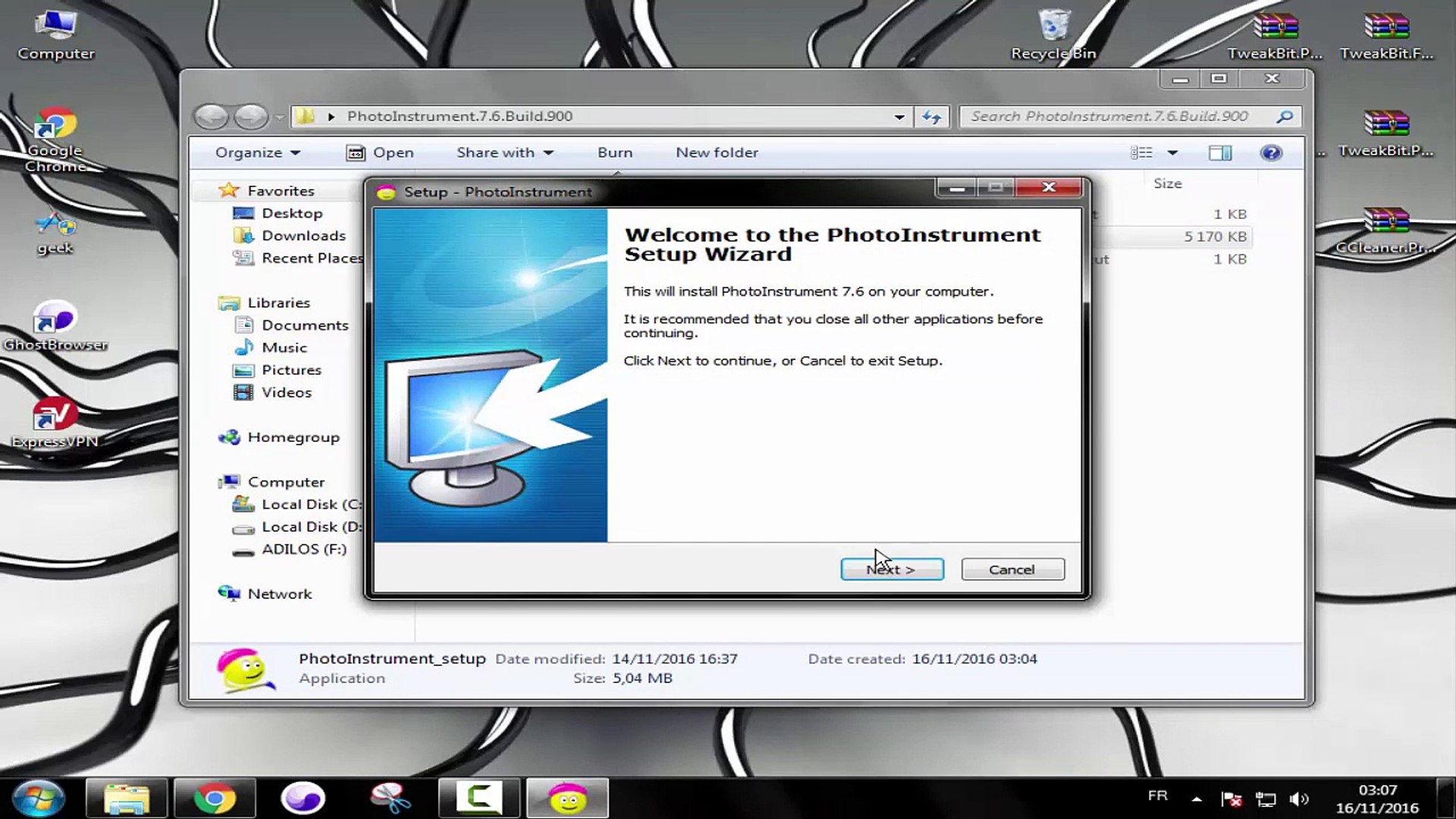
Task: Open the Share with dropdown
Action: coord(504,152)
